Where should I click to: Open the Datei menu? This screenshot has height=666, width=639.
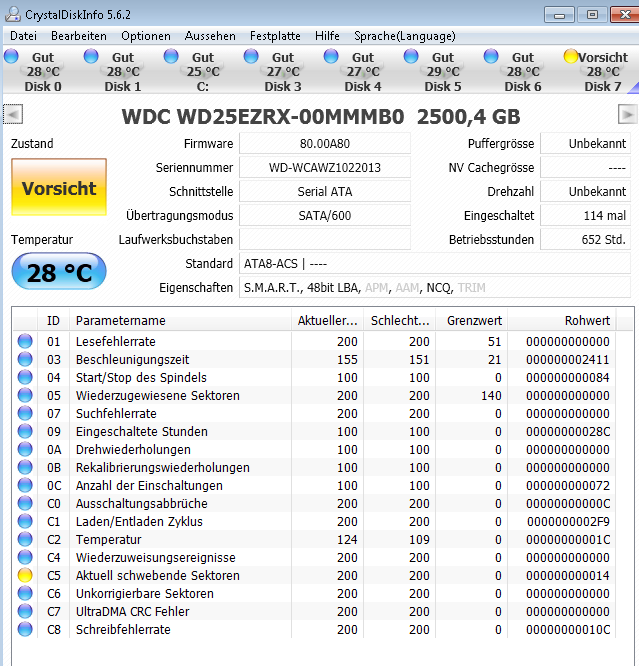pyautogui.click(x=23, y=36)
